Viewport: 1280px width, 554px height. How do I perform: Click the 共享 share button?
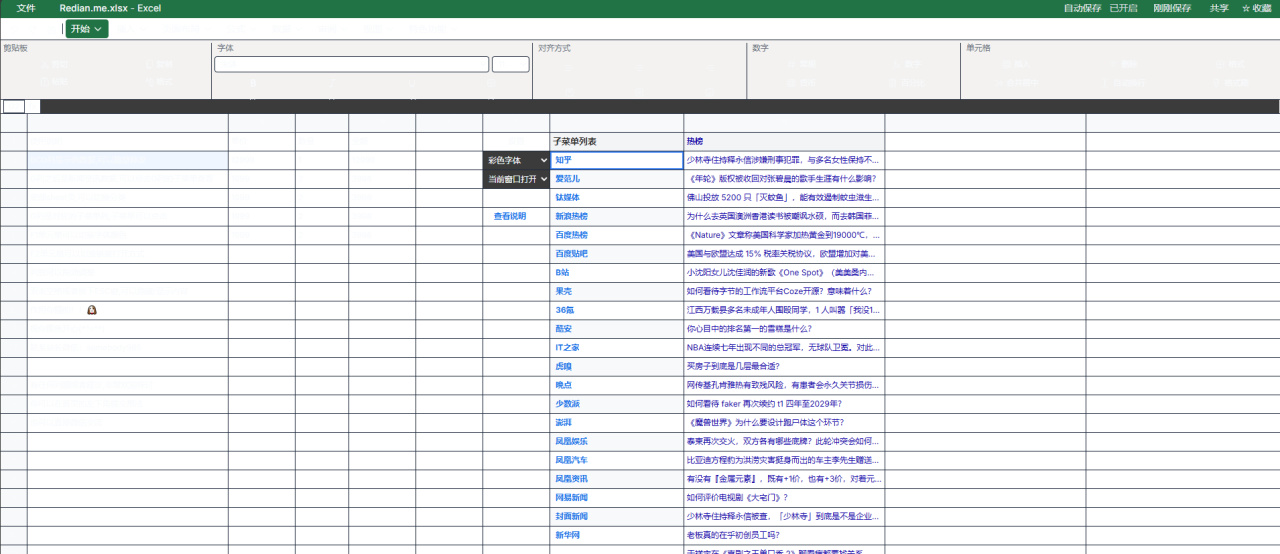click(x=1219, y=8)
